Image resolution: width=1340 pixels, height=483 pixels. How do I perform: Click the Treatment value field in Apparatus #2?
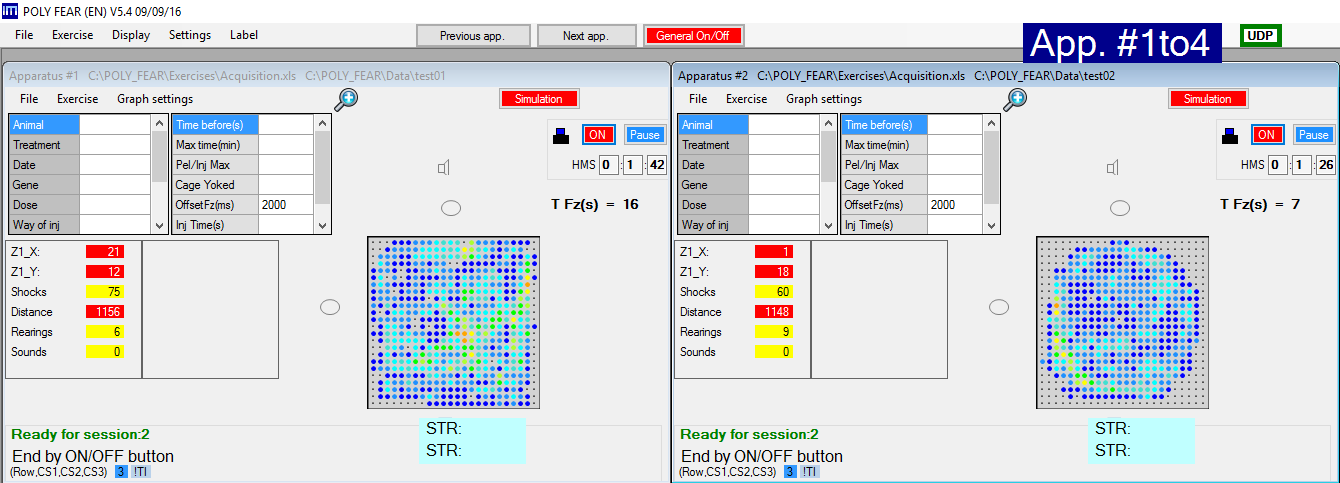[784, 145]
